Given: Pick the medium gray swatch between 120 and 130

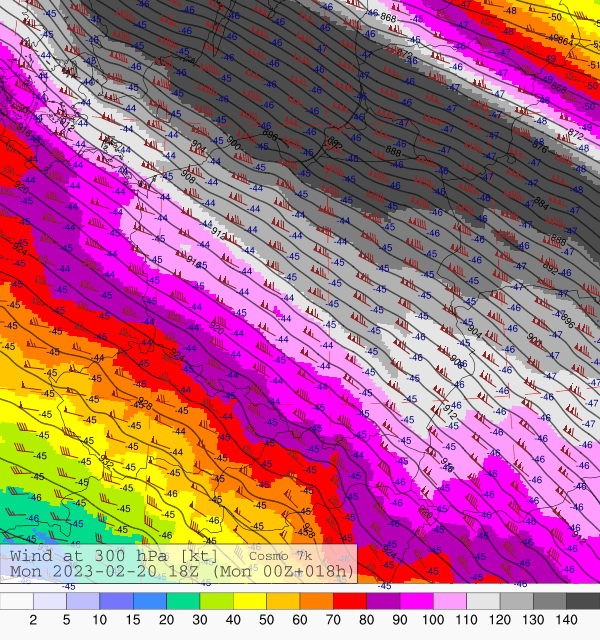Looking at the screenshot, I should [x=517, y=601].
